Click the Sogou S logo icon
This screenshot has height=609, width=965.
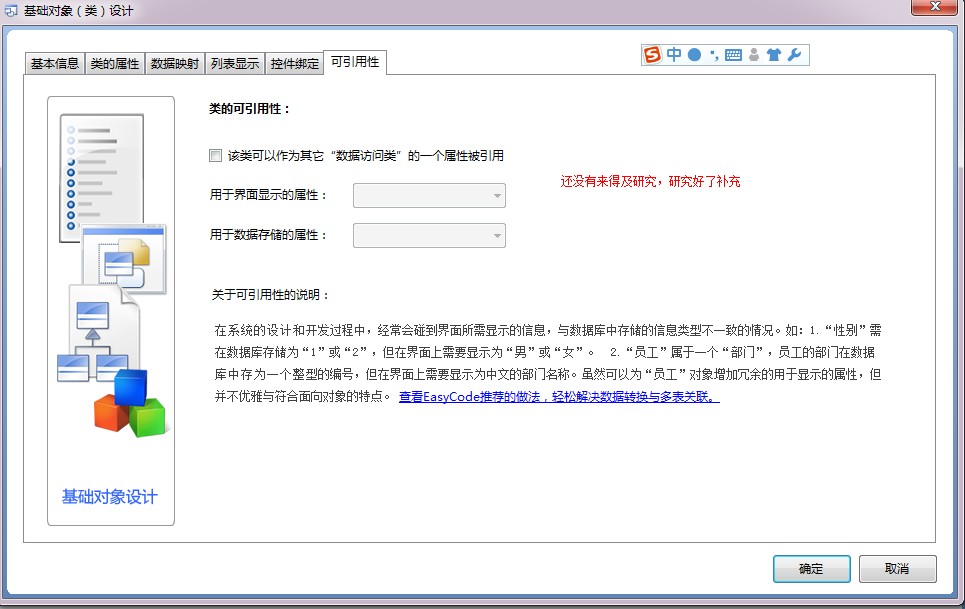652,55
